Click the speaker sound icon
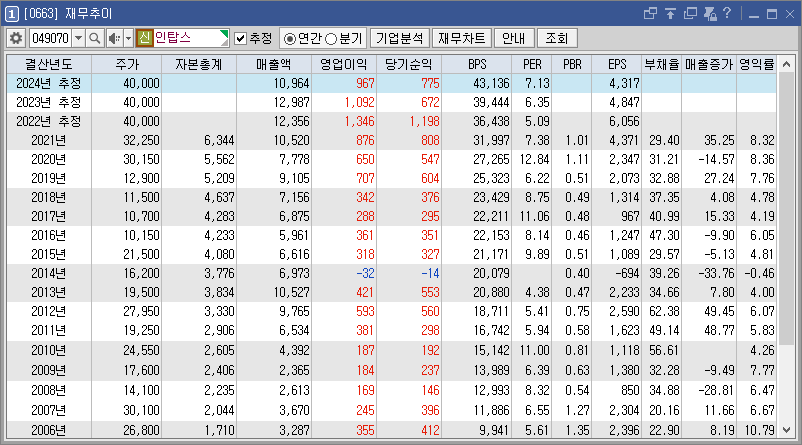 [114, 38]
